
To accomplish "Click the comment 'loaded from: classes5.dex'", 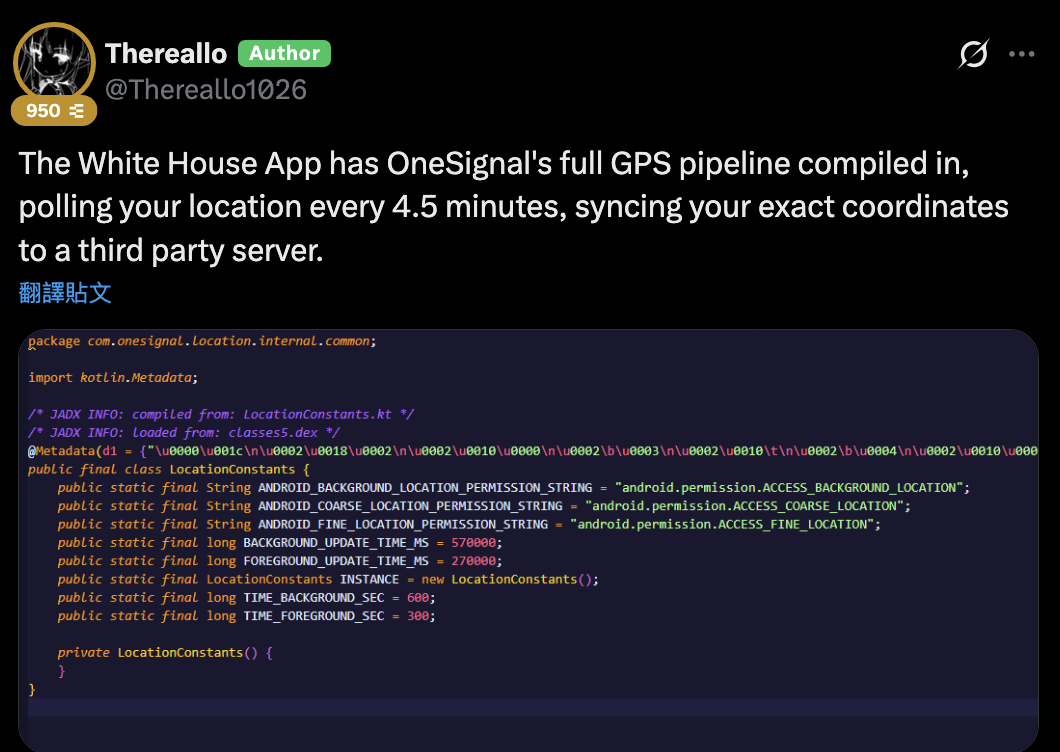I will [183, 432].
